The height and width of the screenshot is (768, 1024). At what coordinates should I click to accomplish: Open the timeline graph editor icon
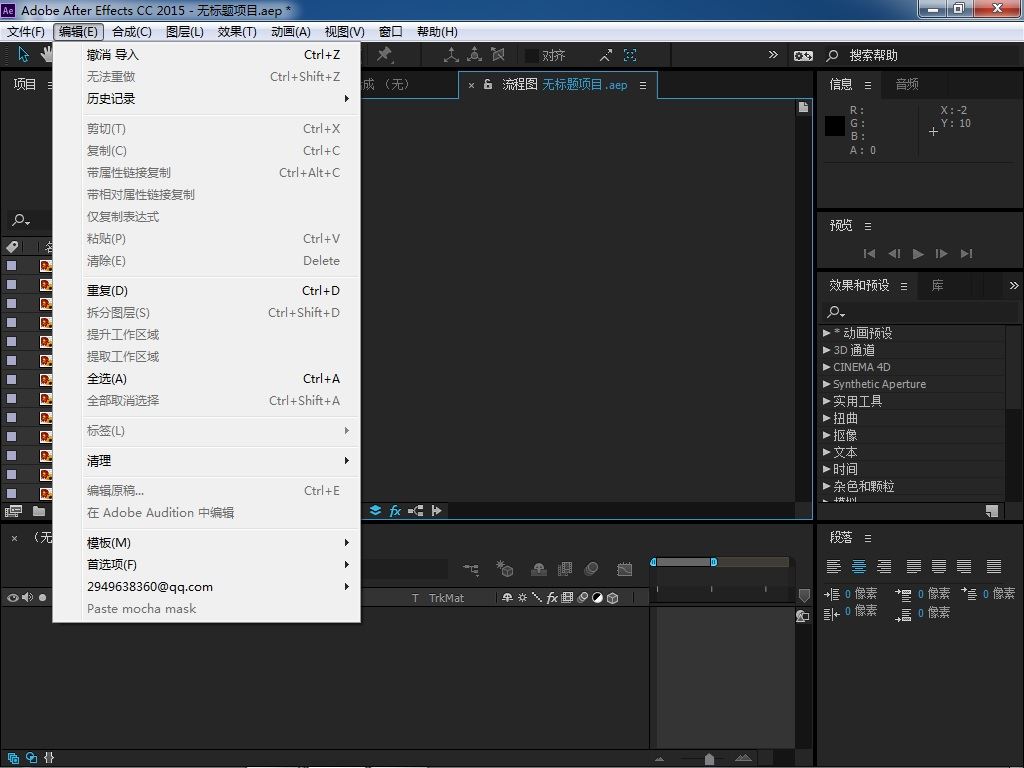click(624, 569)
